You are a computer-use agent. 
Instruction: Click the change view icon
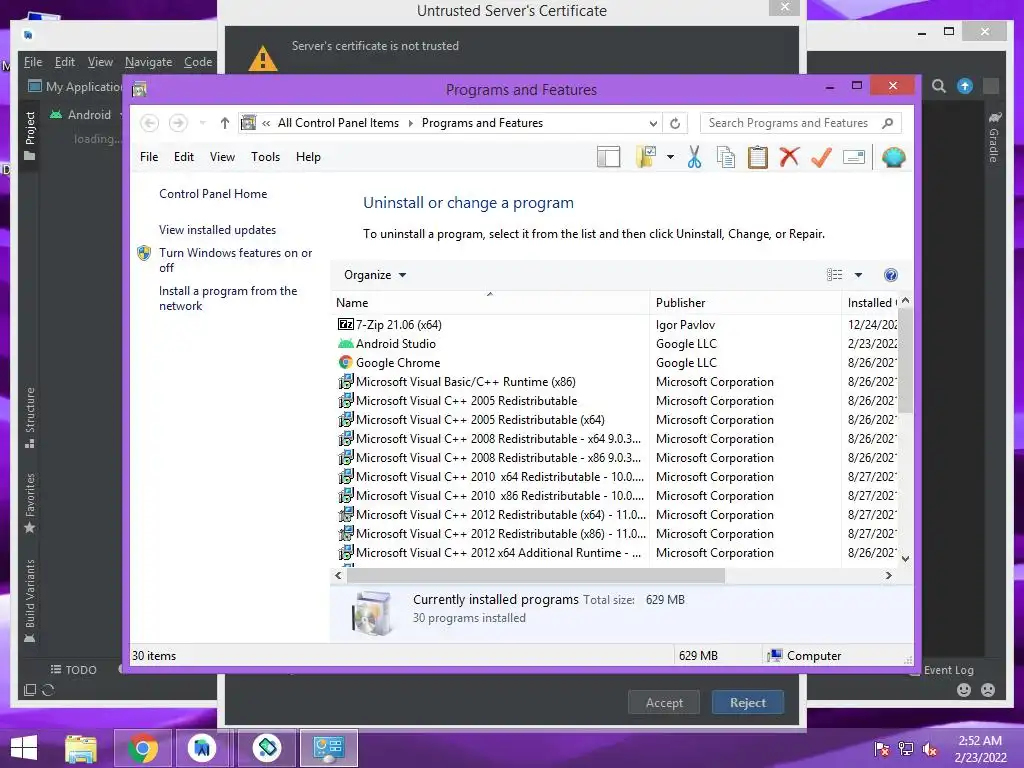click(x=834, y=275)
